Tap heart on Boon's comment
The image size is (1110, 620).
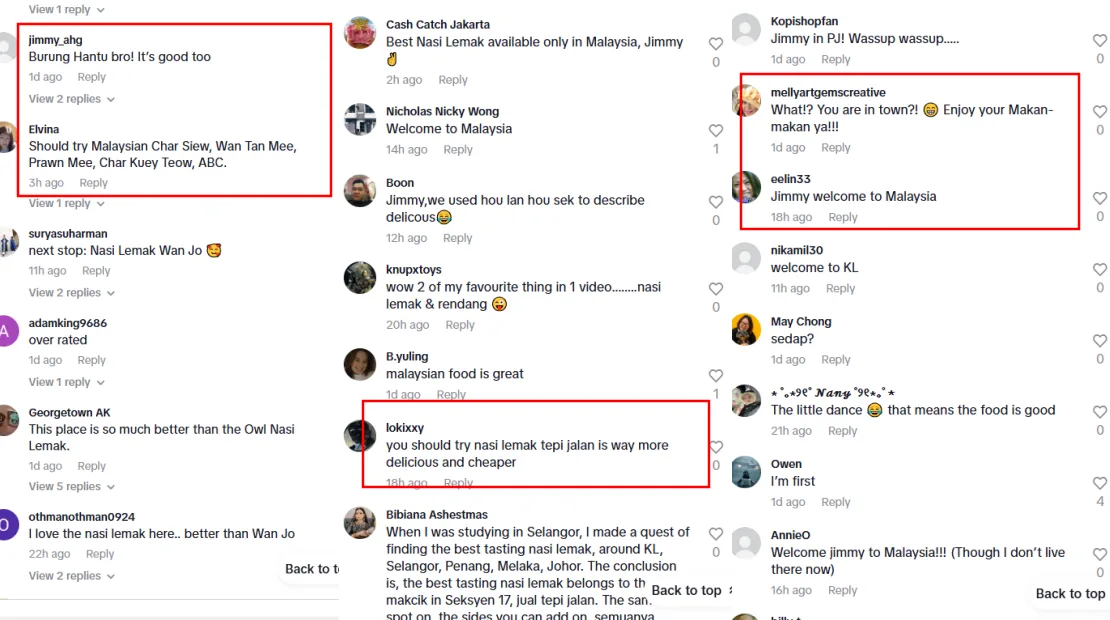pyautogui.click(x=716, y=202)
